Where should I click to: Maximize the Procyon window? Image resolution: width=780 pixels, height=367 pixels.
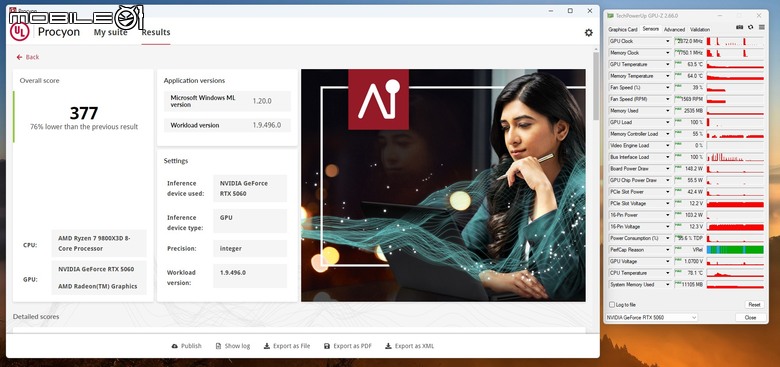tap(570, 10)
